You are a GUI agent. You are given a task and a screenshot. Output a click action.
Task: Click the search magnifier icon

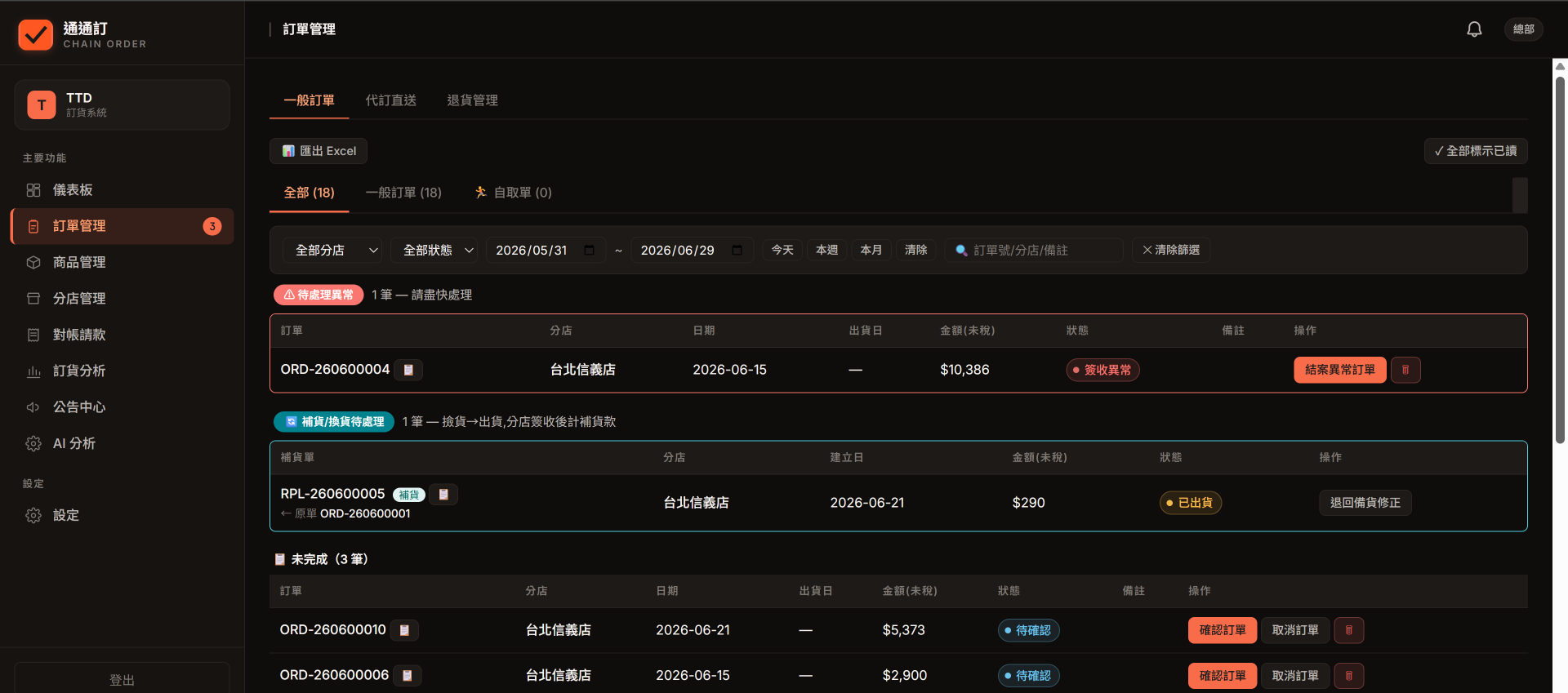point(961,251)
